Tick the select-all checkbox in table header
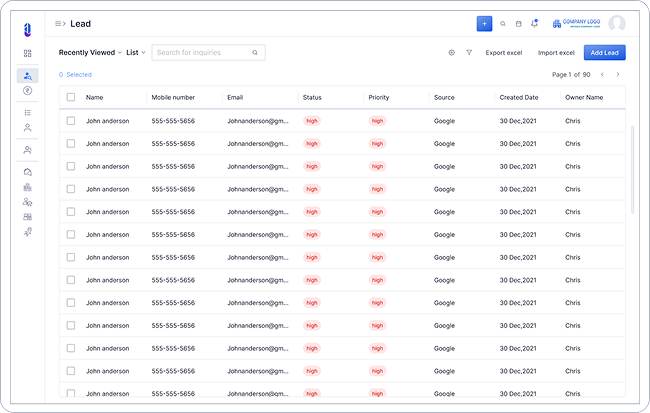Viewport: 650px width, 413px height. (71, 97)
